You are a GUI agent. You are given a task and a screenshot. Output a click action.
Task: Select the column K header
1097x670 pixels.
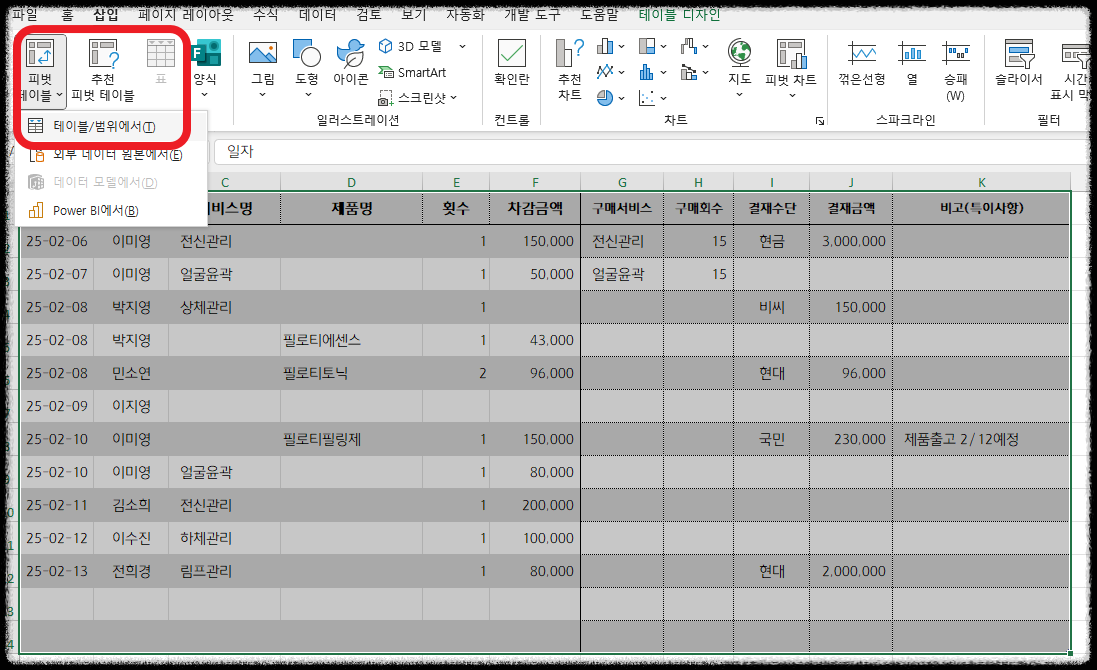[x=982, y=183]
